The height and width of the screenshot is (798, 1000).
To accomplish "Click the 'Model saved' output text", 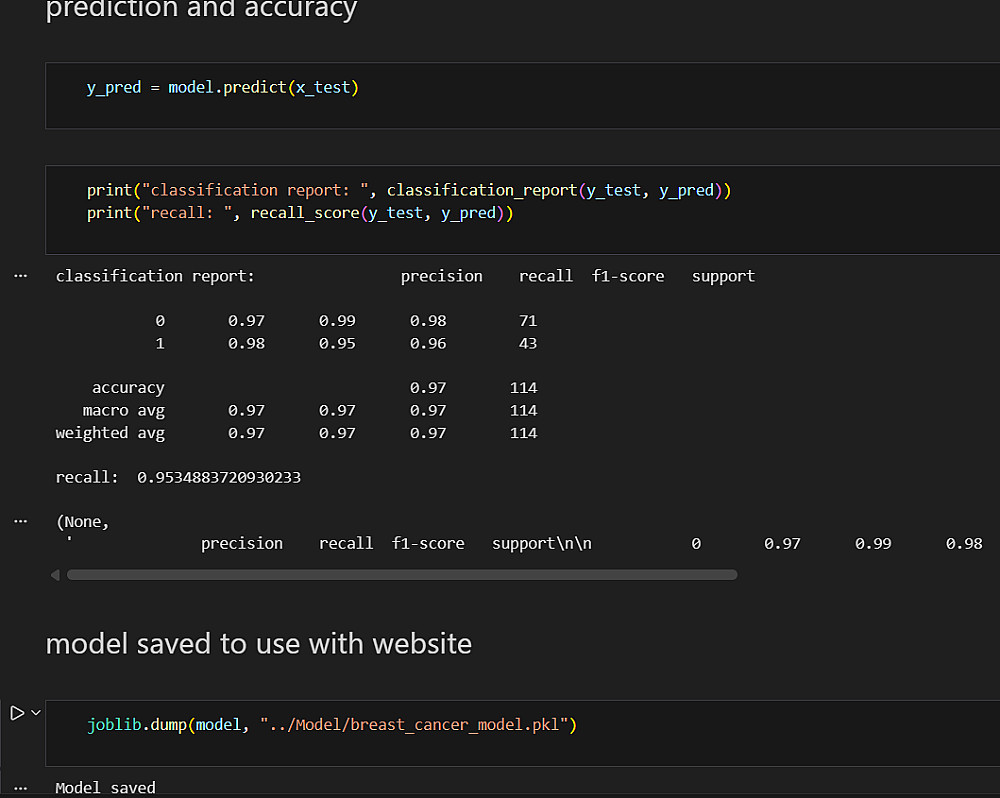I will pyautogui.click(x=106, y=787).
